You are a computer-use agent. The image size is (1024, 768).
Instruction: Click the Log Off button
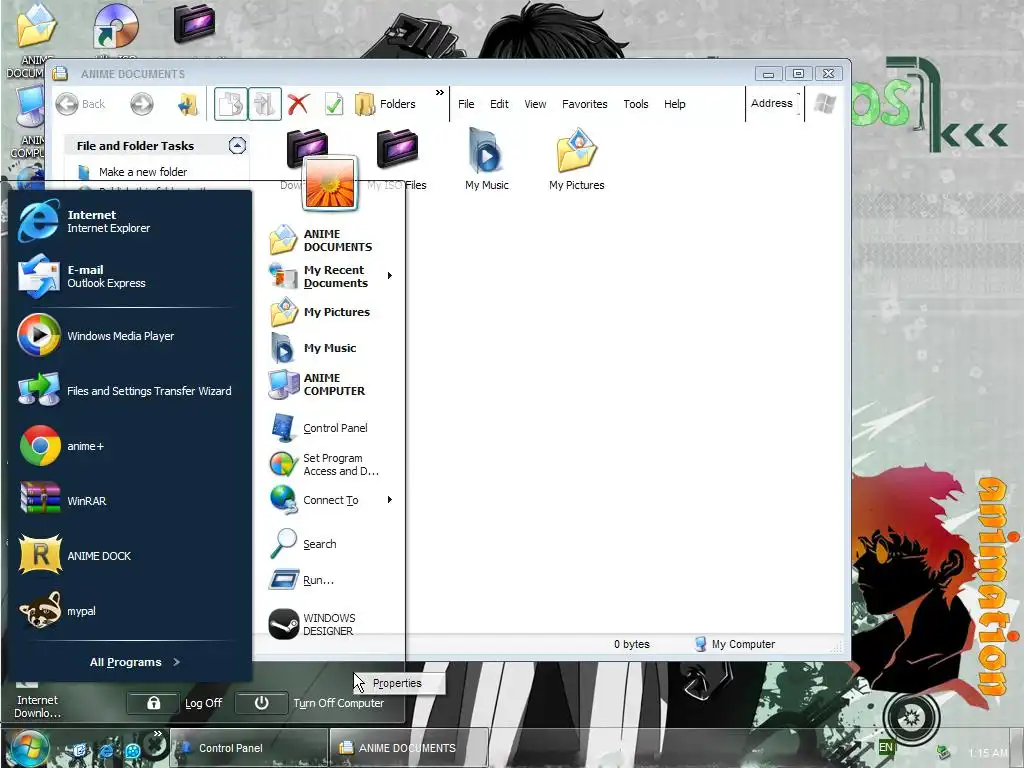pyautogui.click(x=175, y=703)
